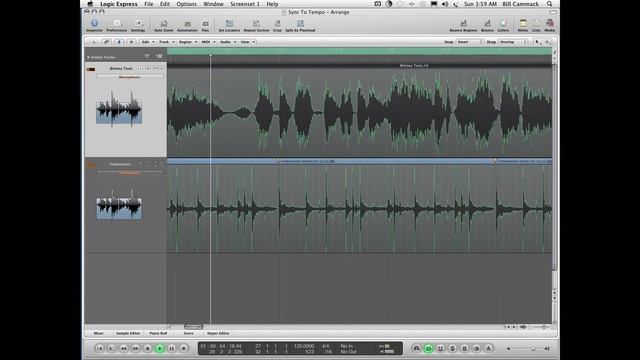
Task: Enable Flex view from the toolbar
Action: tap(205, 25)
